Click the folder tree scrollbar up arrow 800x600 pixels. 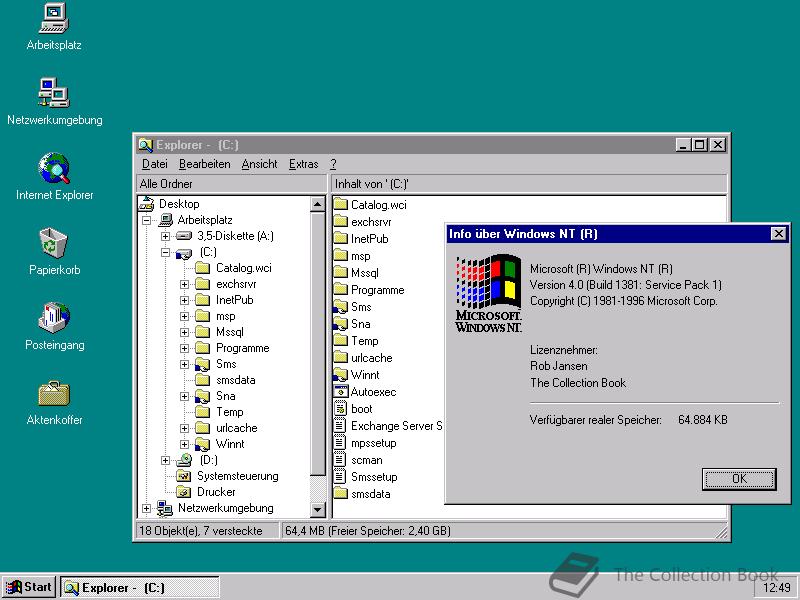(317, 205)
